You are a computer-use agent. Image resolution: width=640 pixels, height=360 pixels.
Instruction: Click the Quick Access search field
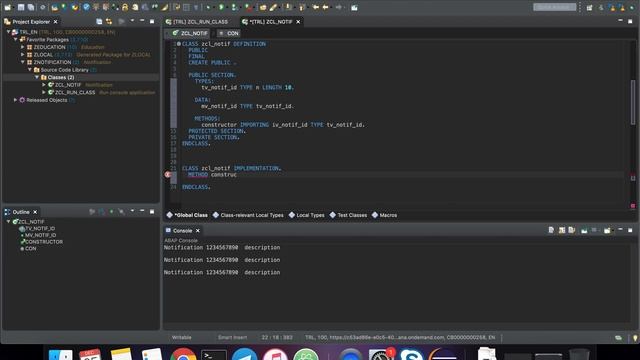554,7
